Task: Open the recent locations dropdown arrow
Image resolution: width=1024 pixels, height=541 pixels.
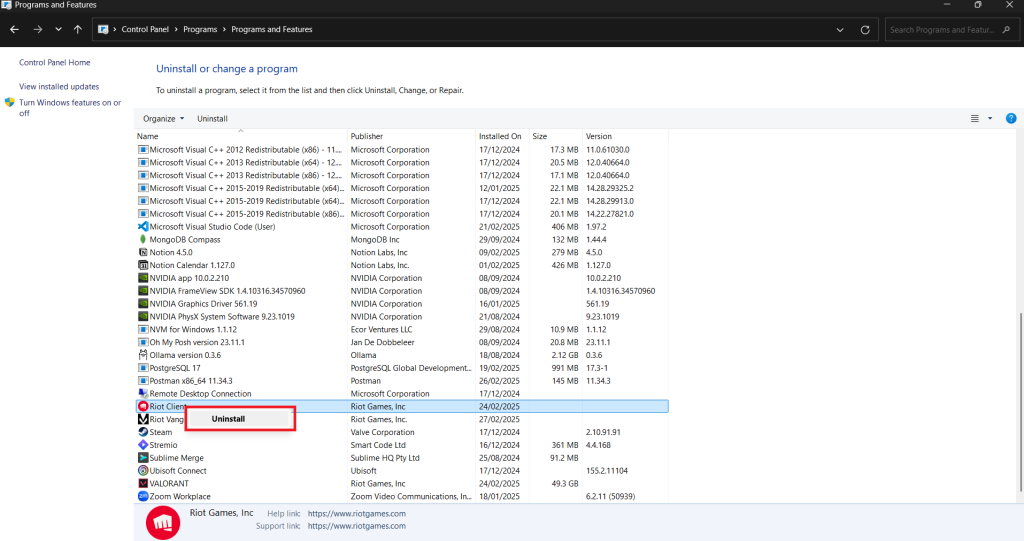Action: point(58,29)
